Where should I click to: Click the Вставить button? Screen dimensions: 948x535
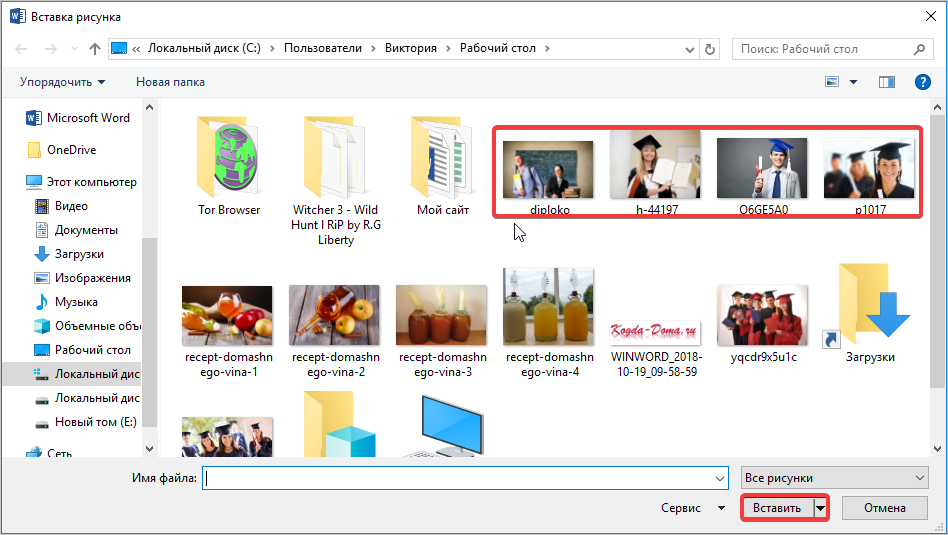click(777, 508)
